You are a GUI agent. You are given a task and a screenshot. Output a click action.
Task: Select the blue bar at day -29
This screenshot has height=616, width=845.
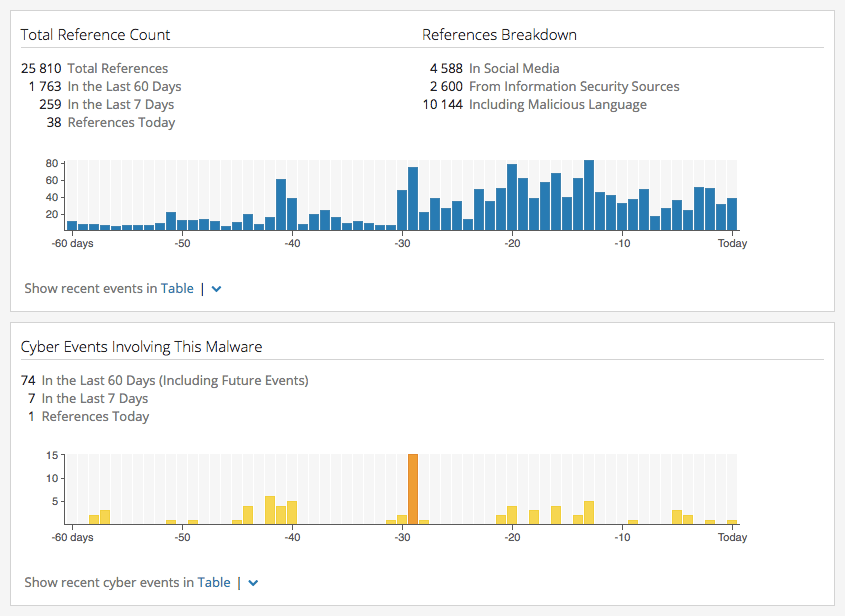[x=413, y=199]
